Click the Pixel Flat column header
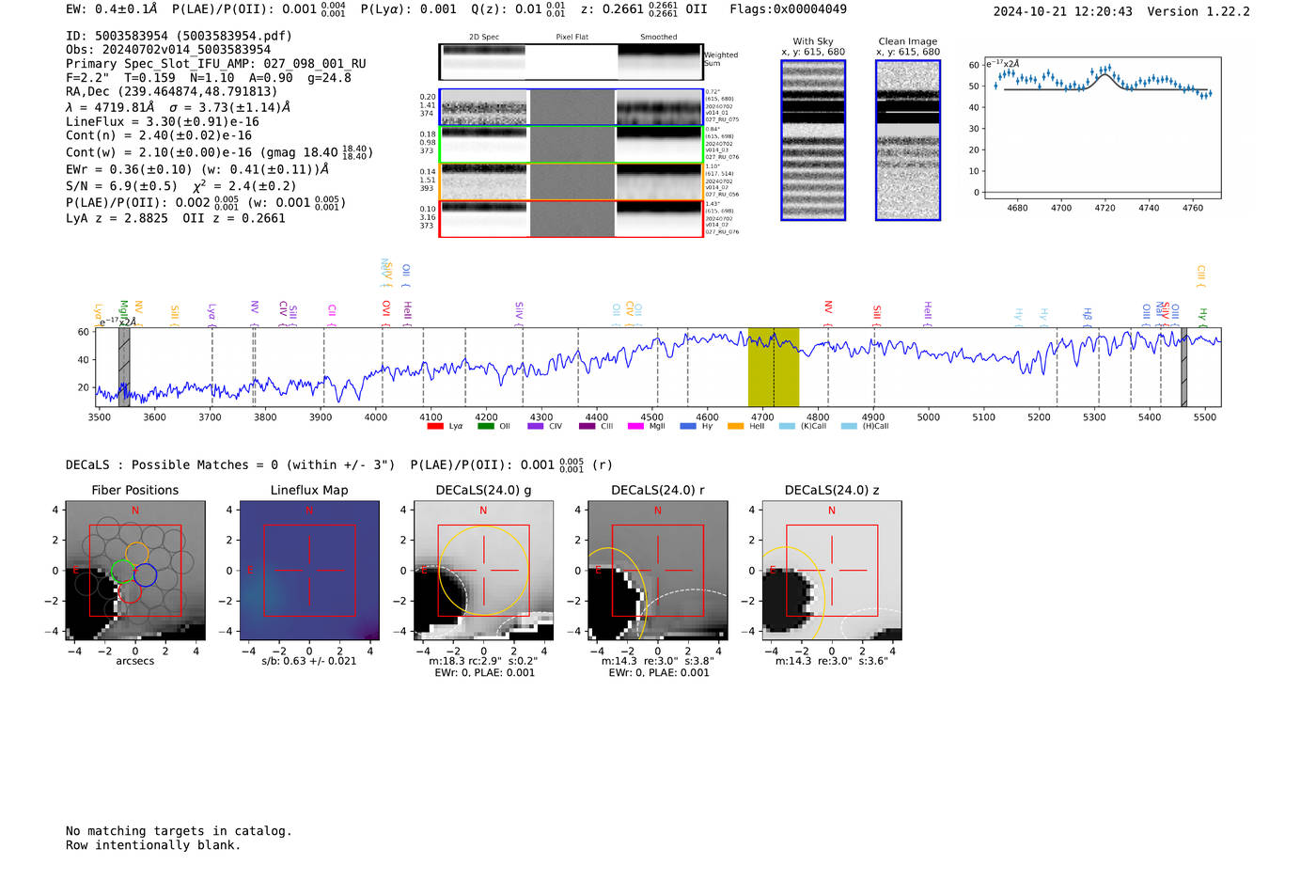 click(x=572, y=38)
